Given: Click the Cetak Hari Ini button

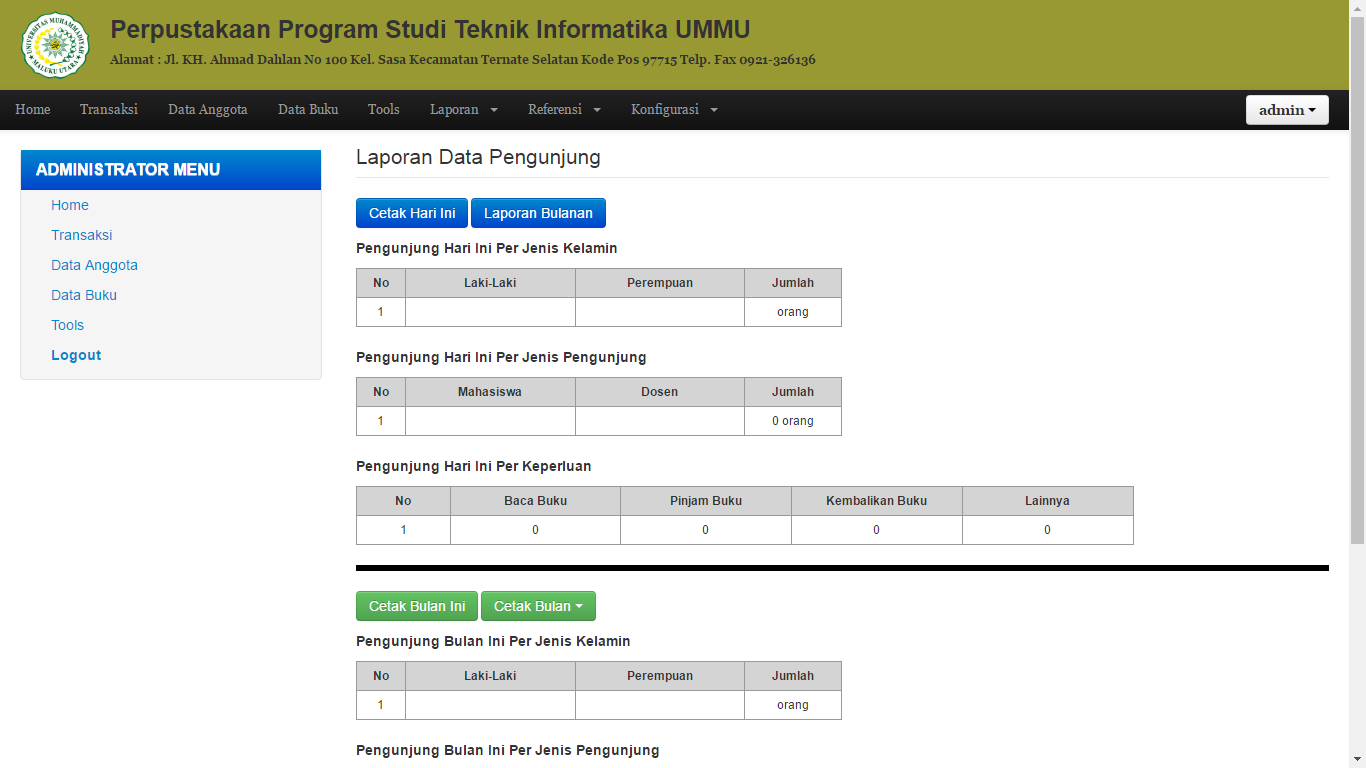Looking at the screenshot, I should pyautogui.click(x=412, y=213).
